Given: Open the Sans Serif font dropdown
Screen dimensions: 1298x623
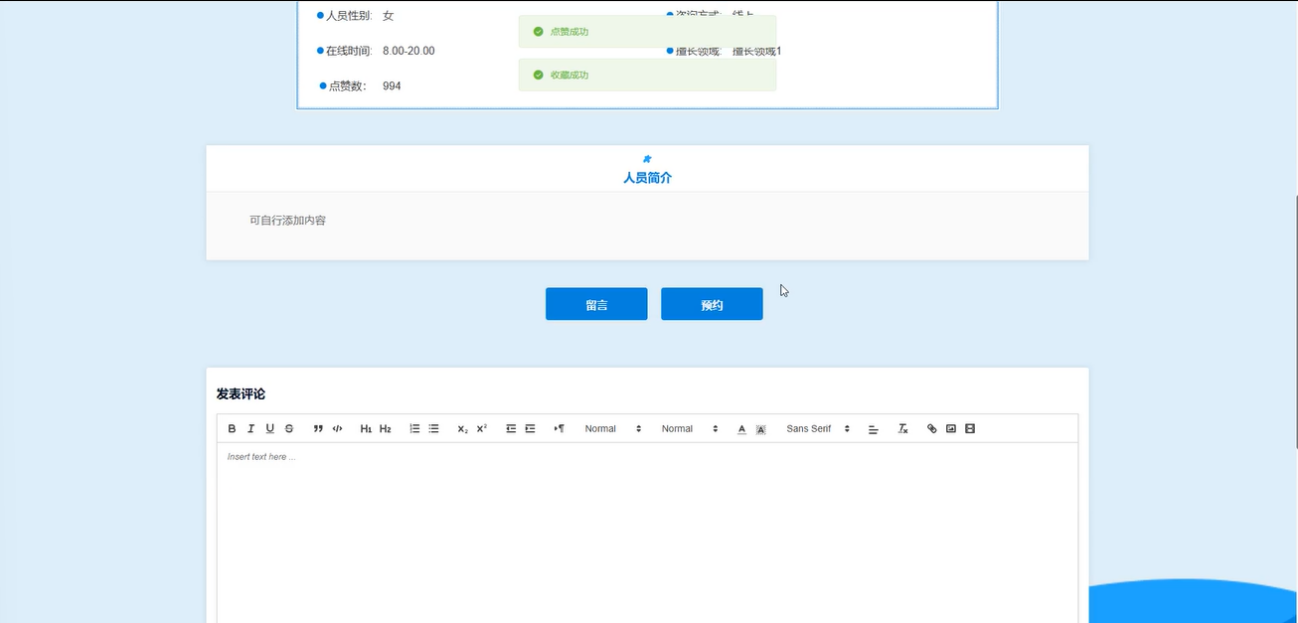Looking at the screenshot, I should 818,429.
